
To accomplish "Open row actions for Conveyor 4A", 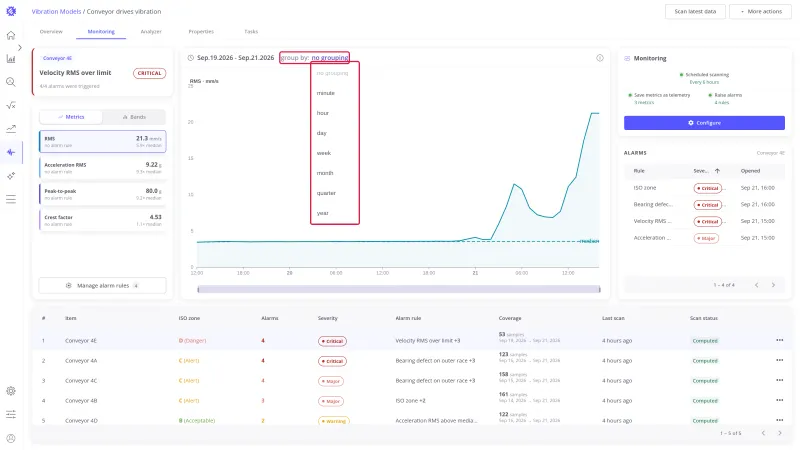I will pyautogui.click(x=780, y=360).
